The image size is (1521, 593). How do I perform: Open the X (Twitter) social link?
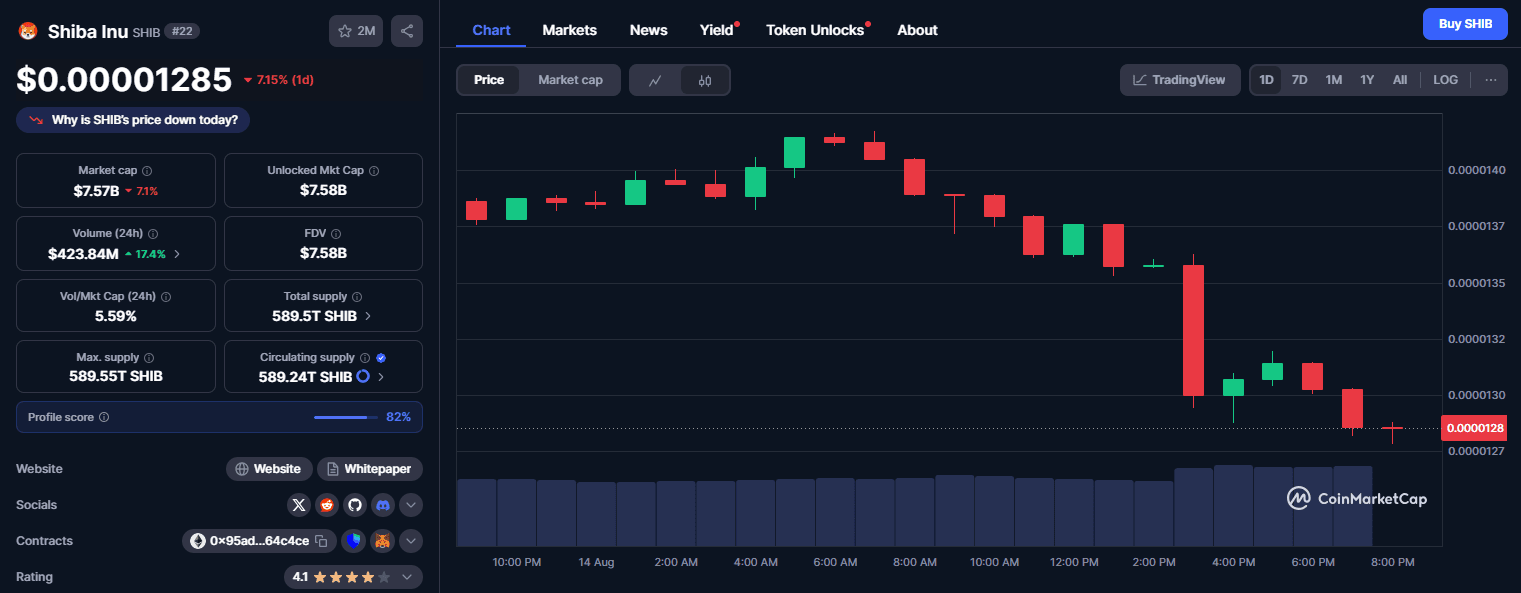(x=299, y=505)
